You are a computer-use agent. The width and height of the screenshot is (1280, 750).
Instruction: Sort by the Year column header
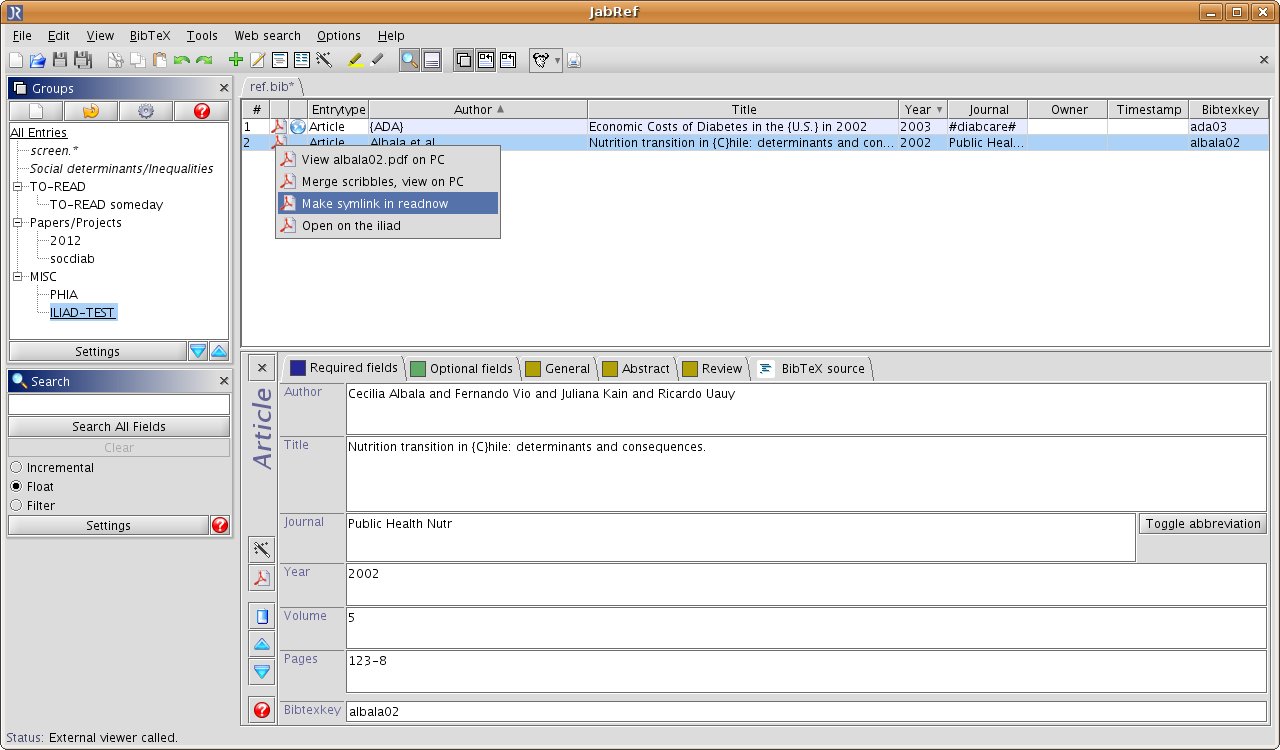[x=923, y=110]
